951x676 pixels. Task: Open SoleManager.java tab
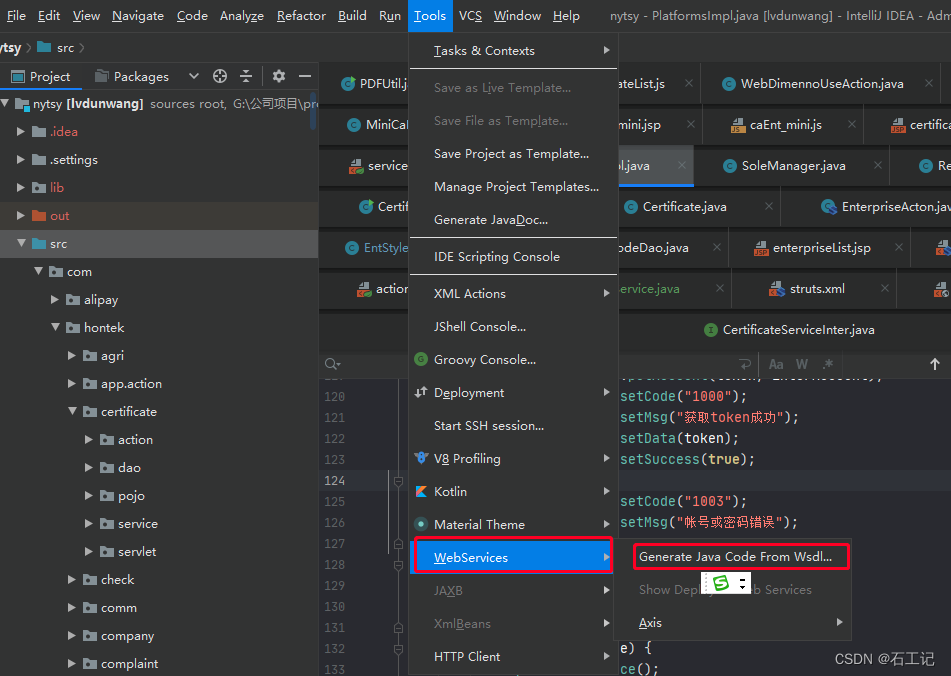(793, 166)
